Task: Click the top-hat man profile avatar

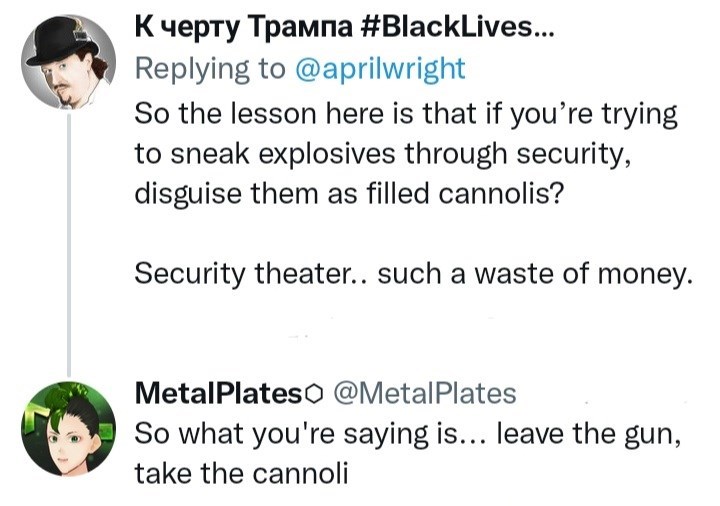Action: (64, 62)
